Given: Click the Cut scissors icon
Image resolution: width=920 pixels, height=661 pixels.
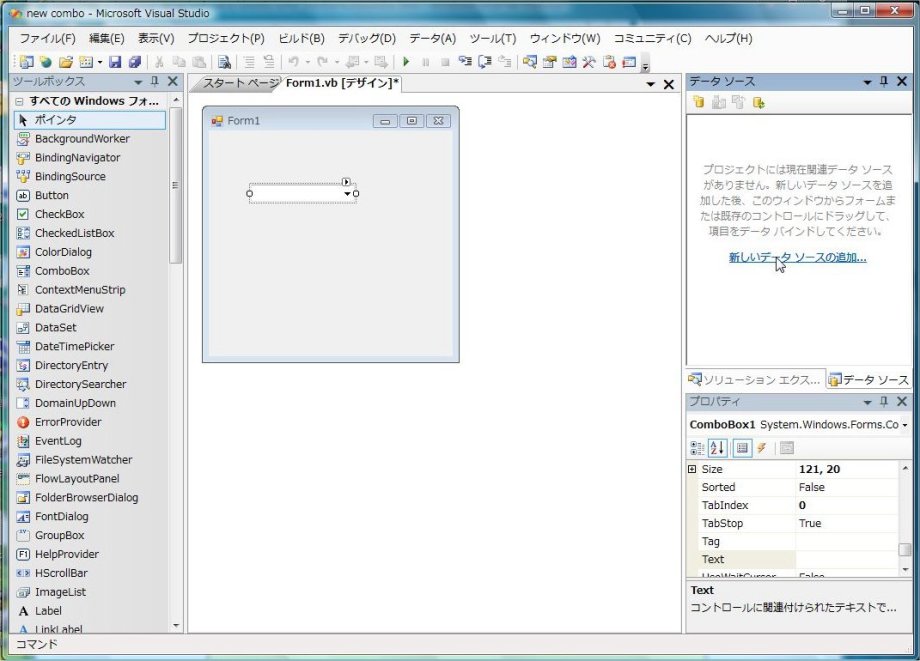Looking at the screenshot, I should pos(159,62).
